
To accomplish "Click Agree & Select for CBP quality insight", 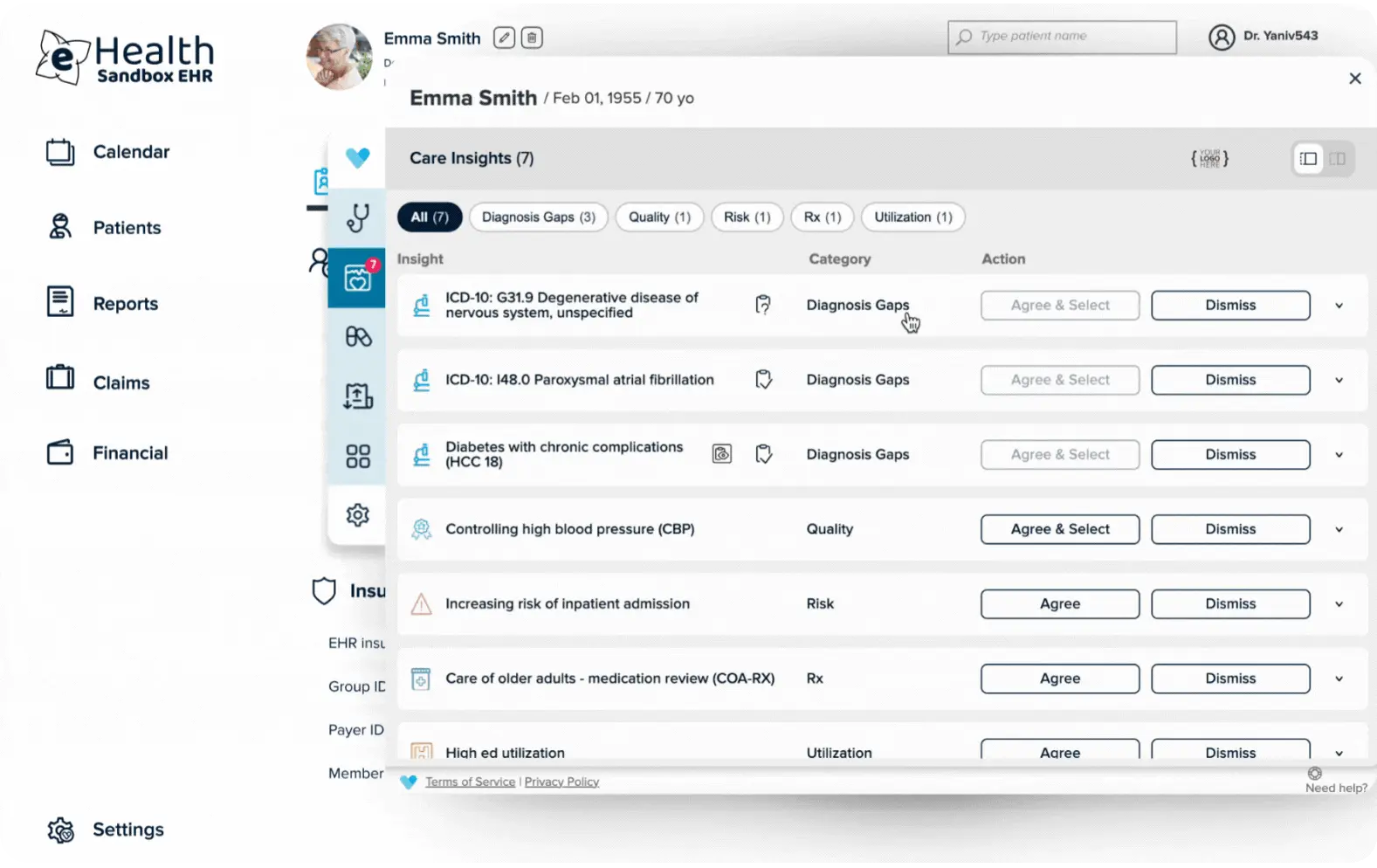I will (1059, 529).
